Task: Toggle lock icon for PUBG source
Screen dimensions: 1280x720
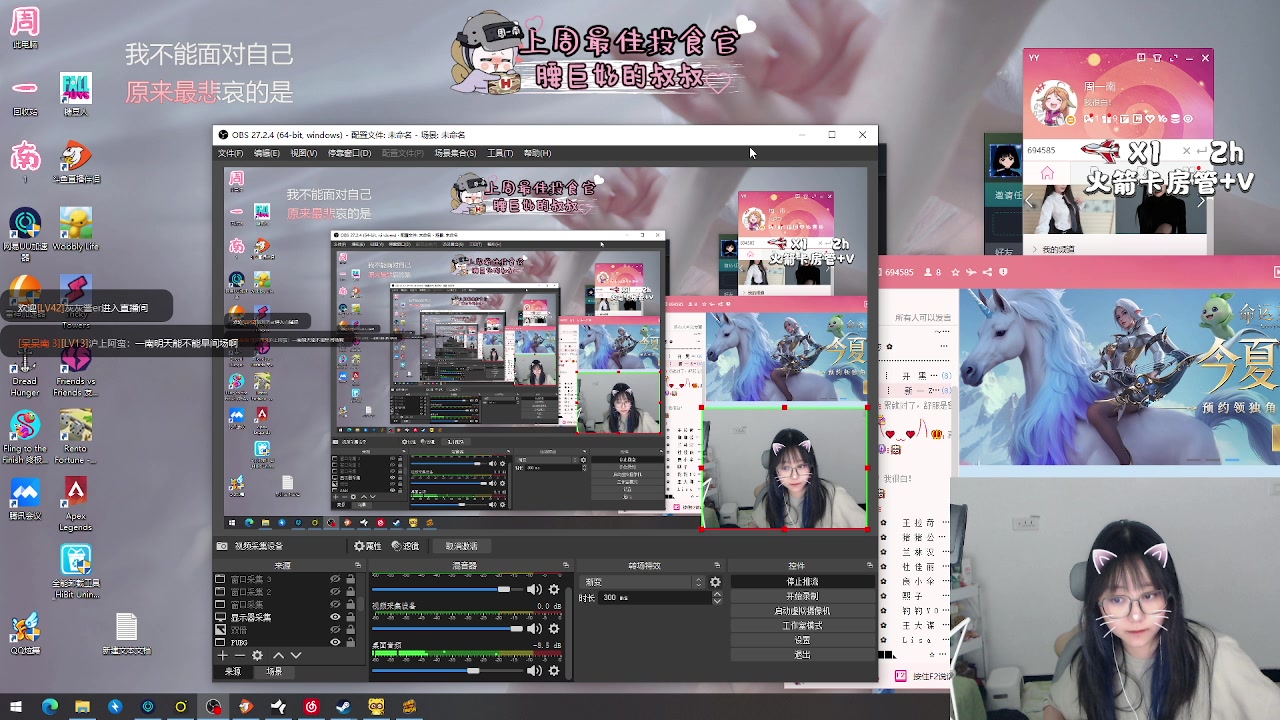Action: (350, 642)
